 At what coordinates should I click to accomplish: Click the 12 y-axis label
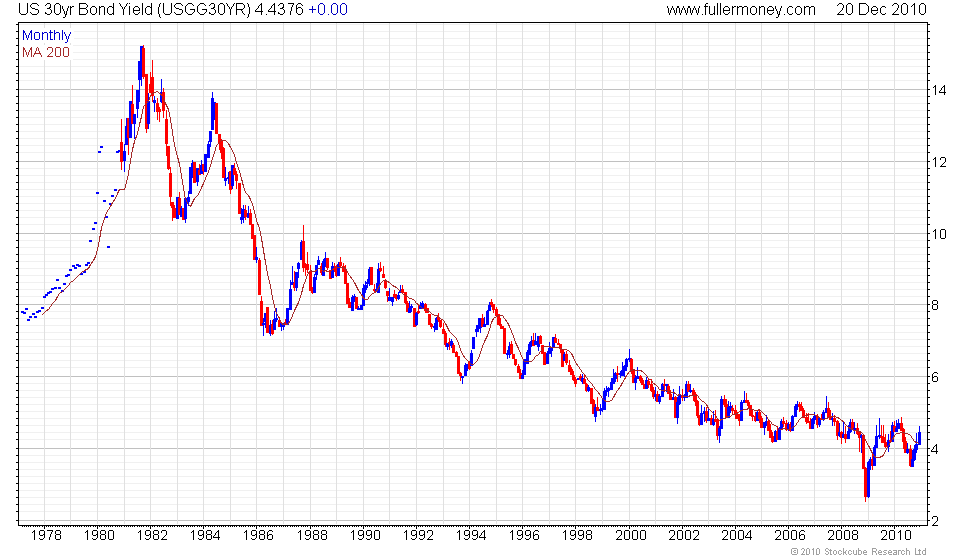(x=939, y=162)
